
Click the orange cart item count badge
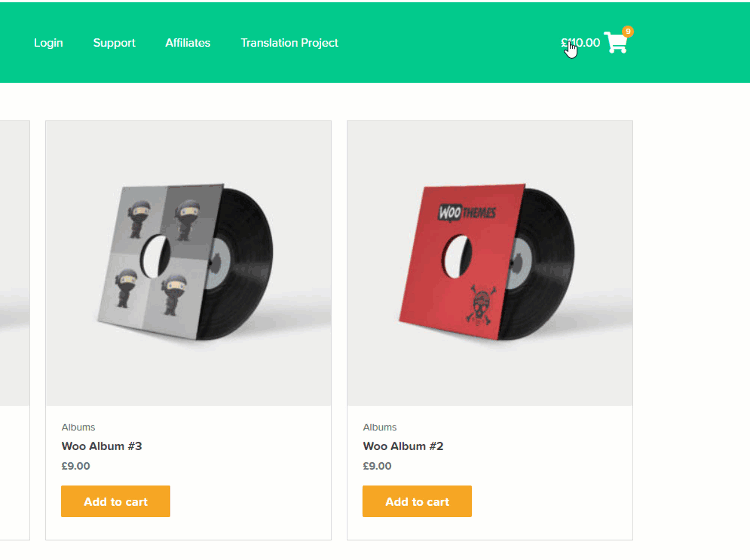[x=628, y=31]
